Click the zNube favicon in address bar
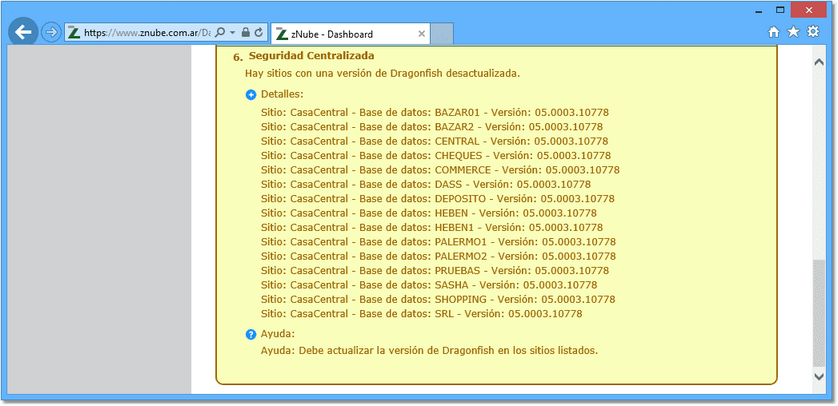838x406 pixels. 74,33
